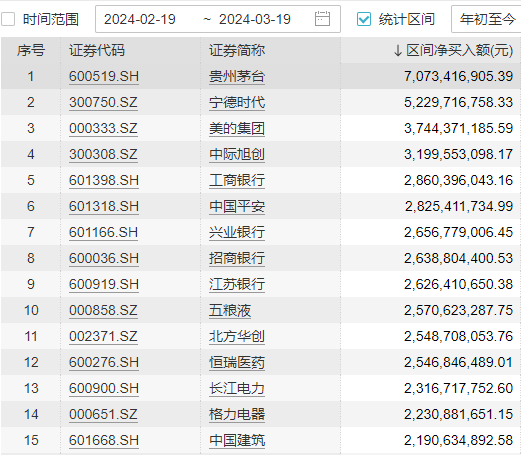
Task: Select net buy value 2,230,881,651.15
Action: click(x=458, y=414)
